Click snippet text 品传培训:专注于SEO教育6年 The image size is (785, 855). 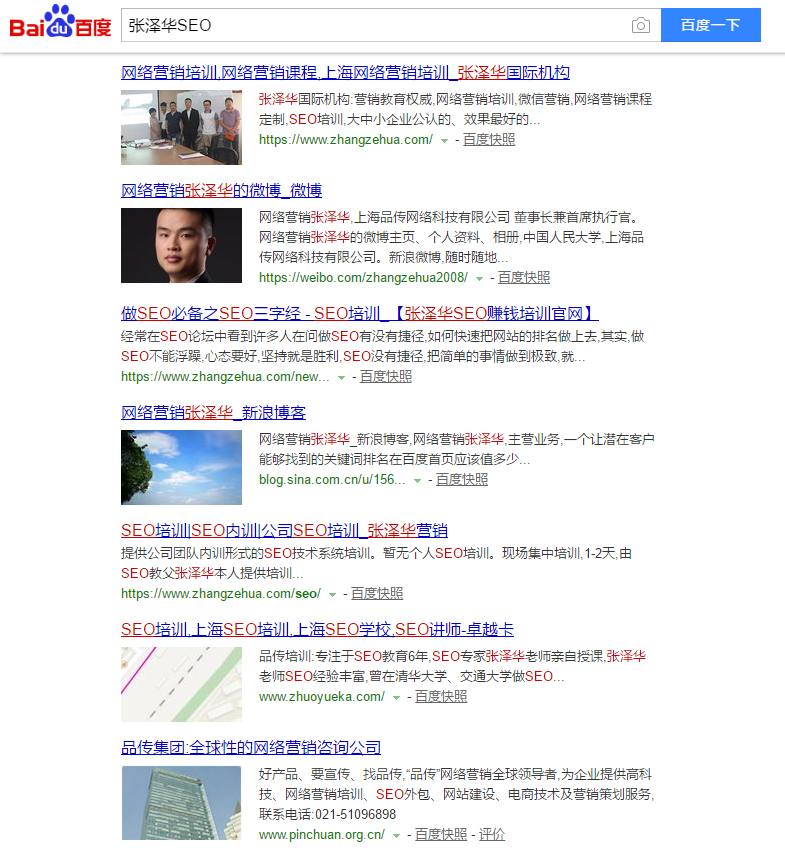click(x=343, y=657)
